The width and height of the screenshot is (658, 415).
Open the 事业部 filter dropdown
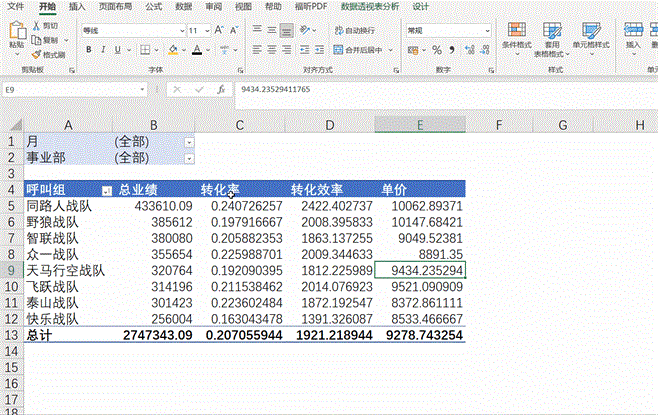pos(190,158)
